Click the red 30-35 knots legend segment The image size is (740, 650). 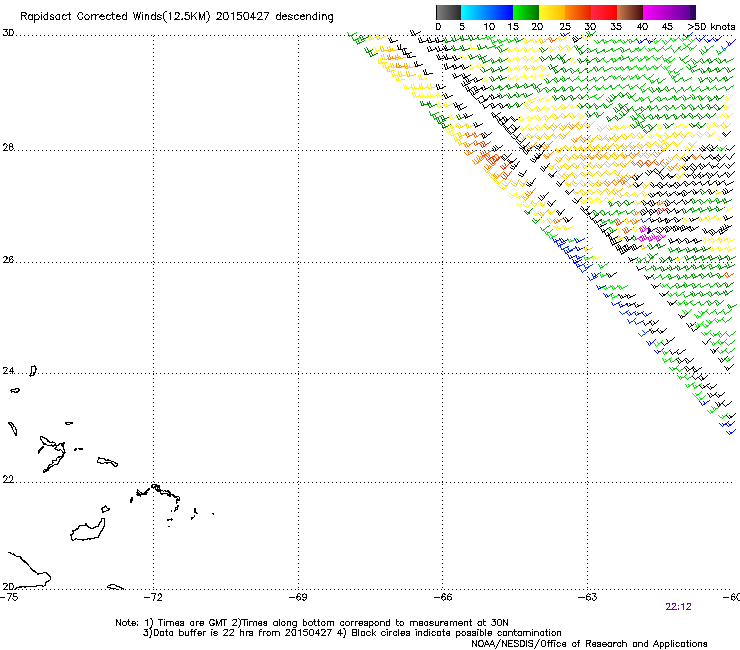pos(604,12)
